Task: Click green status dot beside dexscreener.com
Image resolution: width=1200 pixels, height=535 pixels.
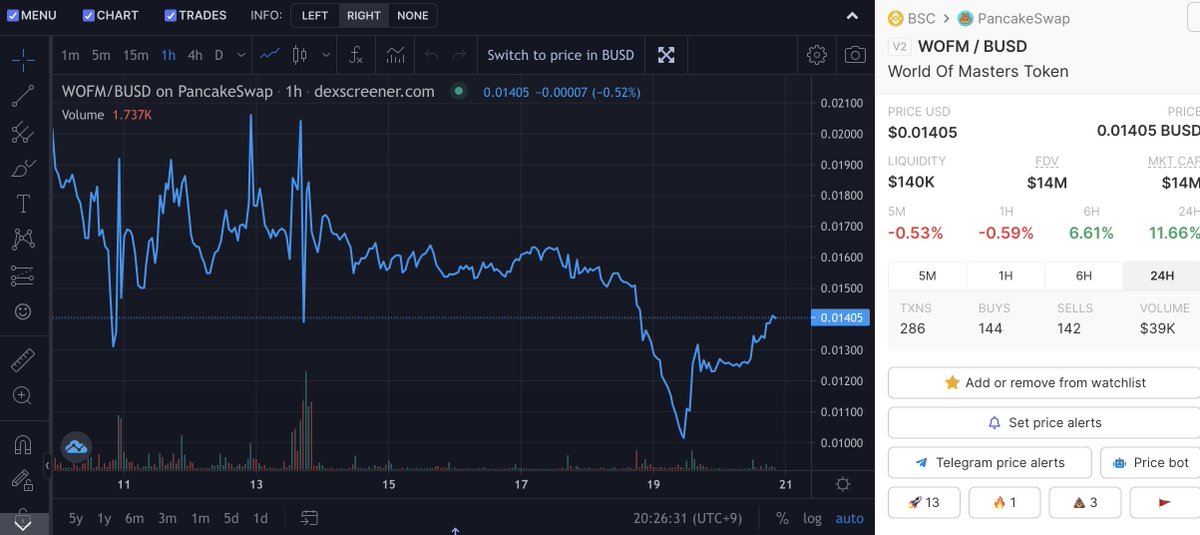Action: coord(459,91)
